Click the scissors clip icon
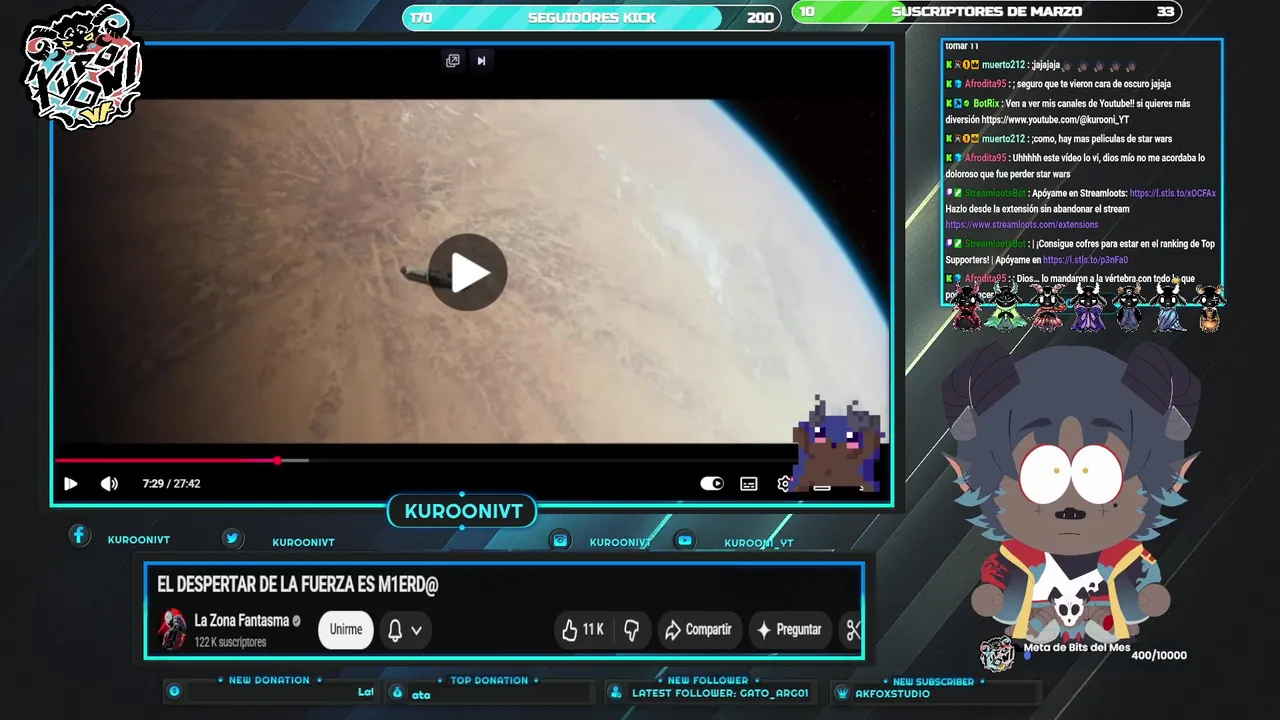The width and height of the screenshot is (1280, 720). coord(853,630)
